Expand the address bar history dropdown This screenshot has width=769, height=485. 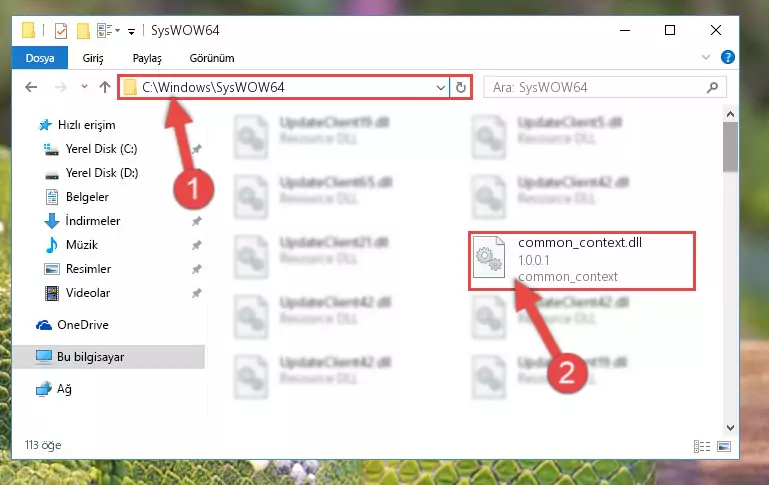click(x=440, y=87)
